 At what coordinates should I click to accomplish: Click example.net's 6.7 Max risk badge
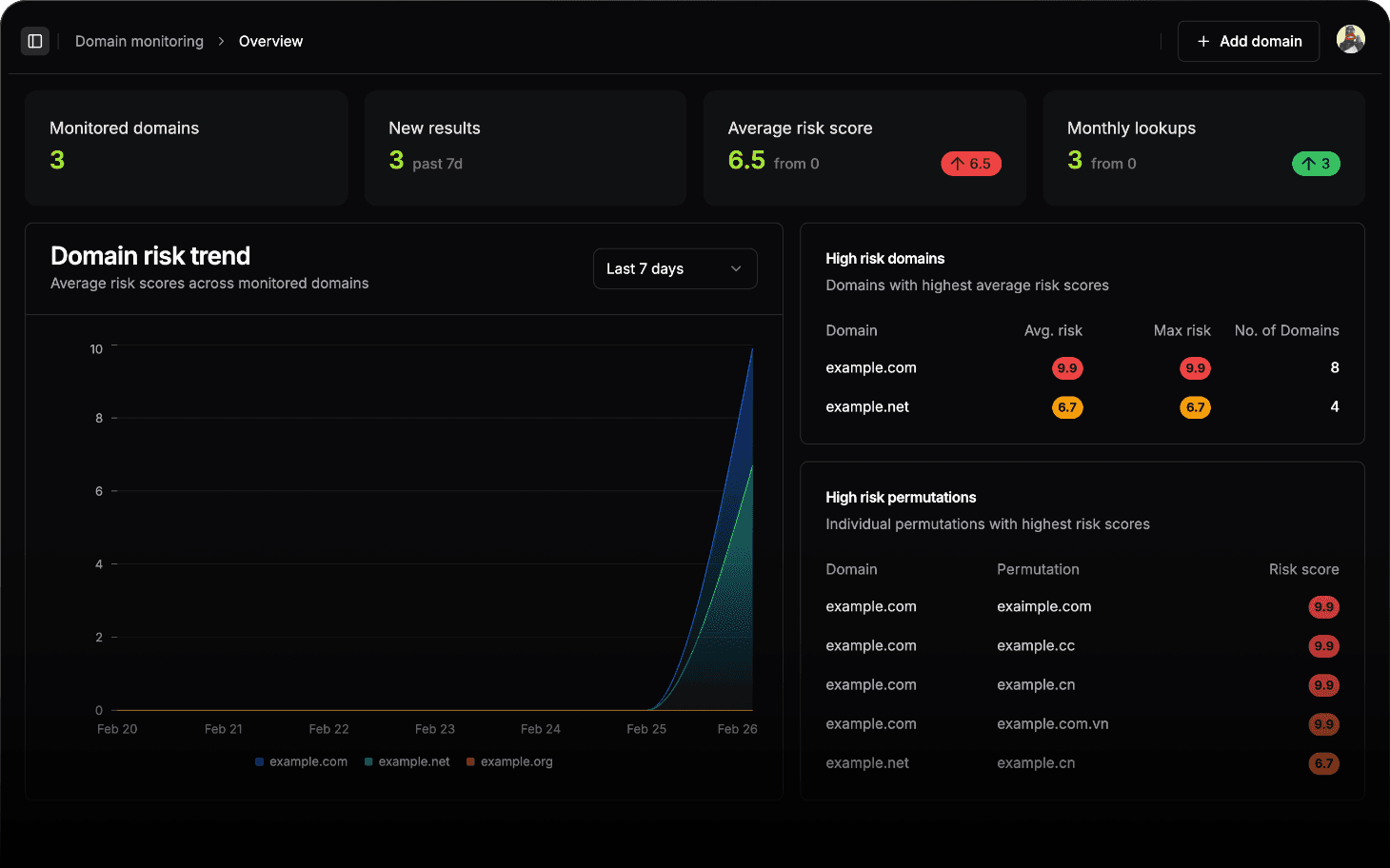point(1195,407)
